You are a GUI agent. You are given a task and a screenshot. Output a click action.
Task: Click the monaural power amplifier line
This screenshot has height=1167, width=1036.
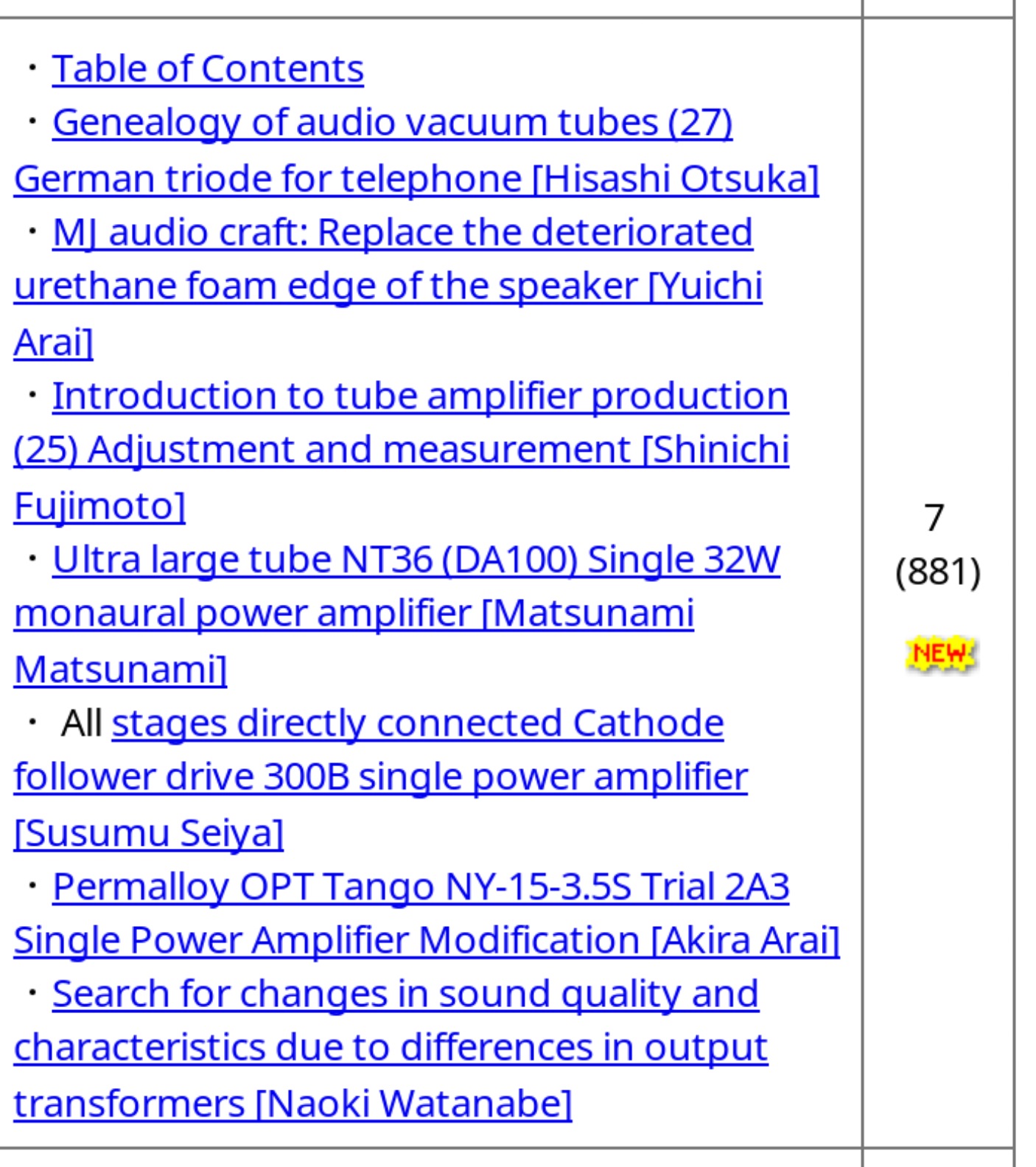click(x=242, y=614)
